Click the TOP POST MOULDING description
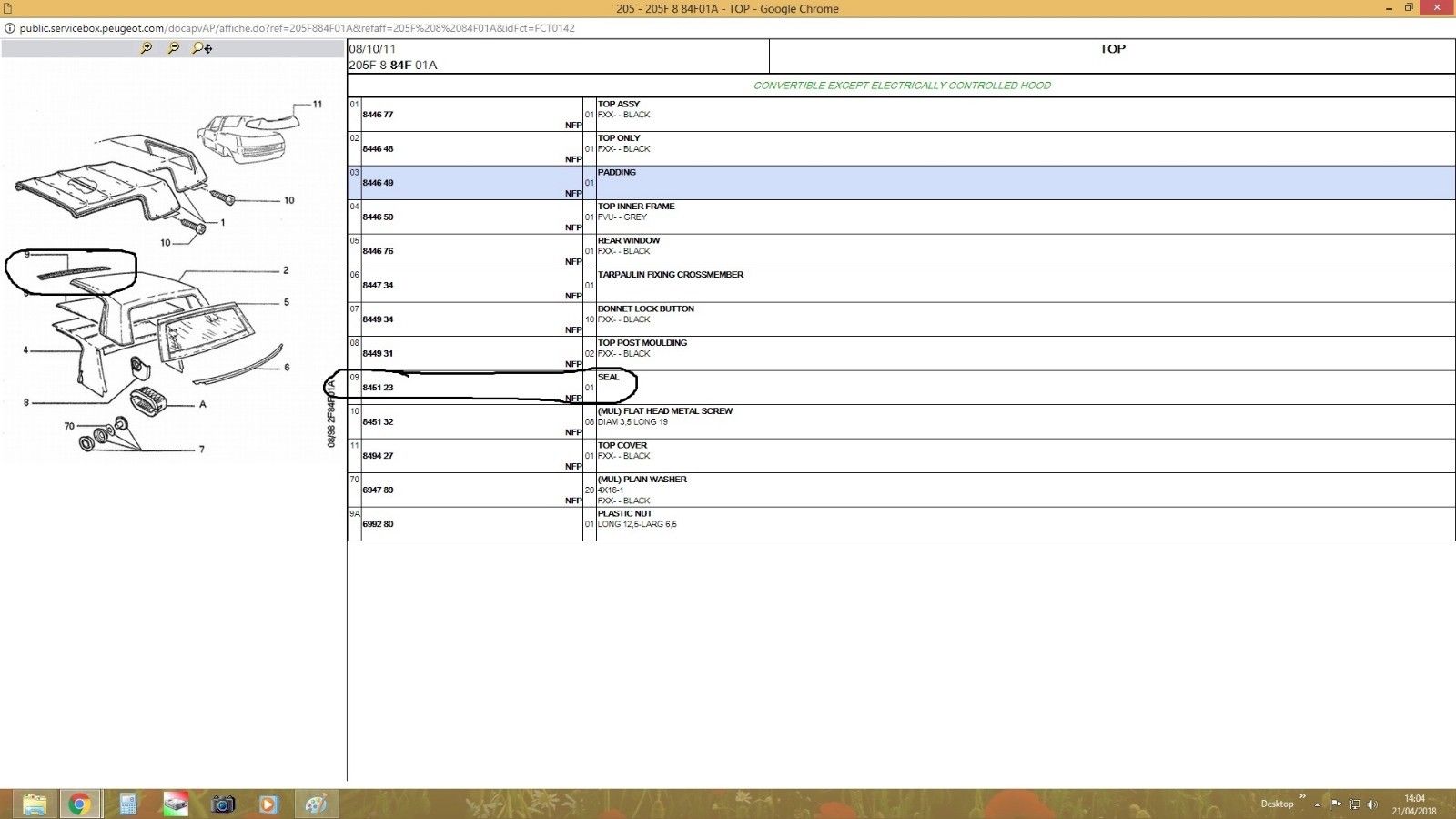 pos(642,343)
